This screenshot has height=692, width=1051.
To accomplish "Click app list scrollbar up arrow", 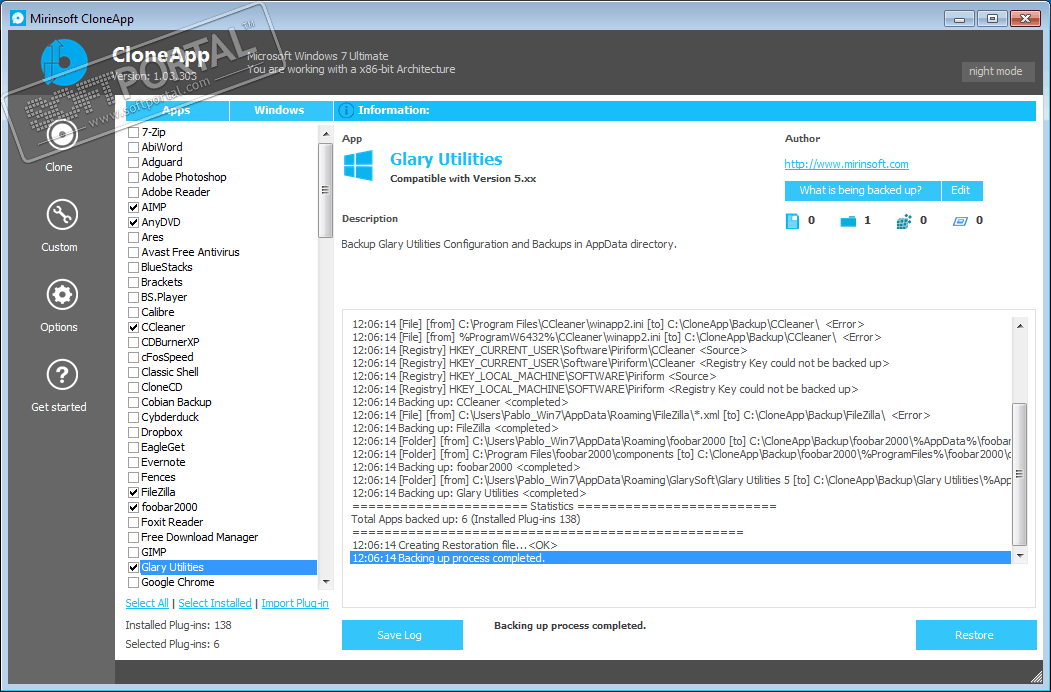I will [x=326, y=134].
